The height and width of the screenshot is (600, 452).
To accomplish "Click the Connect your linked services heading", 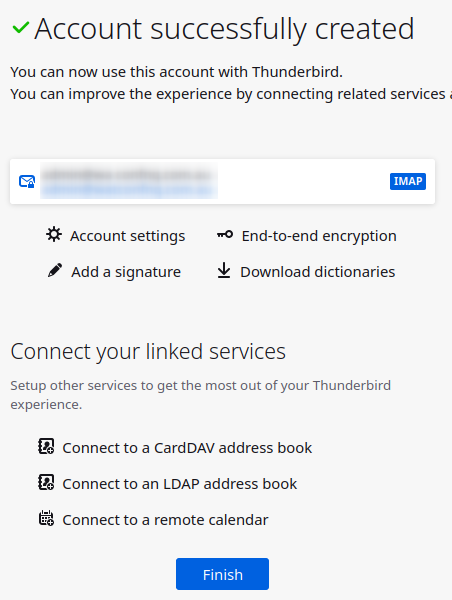I will (148, 352).
